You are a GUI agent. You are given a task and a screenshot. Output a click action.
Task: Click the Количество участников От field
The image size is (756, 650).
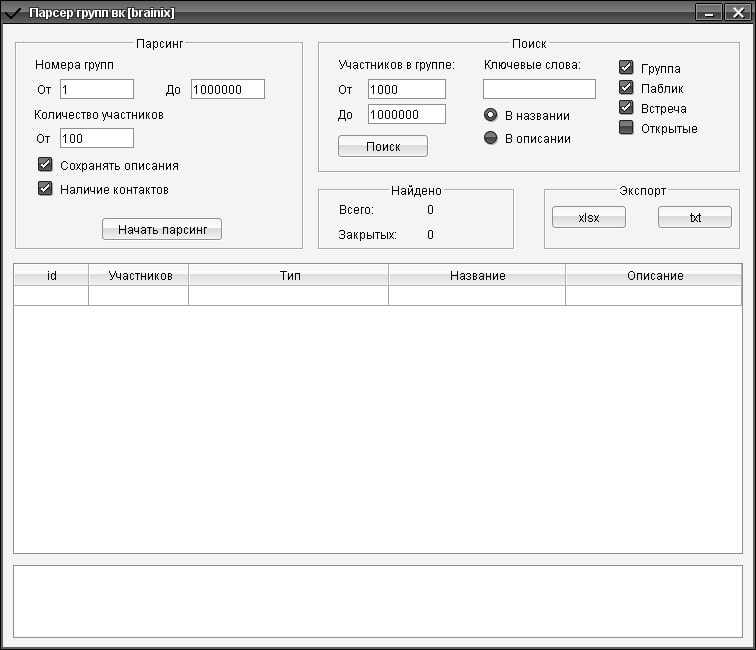click(x=96, y=139)
